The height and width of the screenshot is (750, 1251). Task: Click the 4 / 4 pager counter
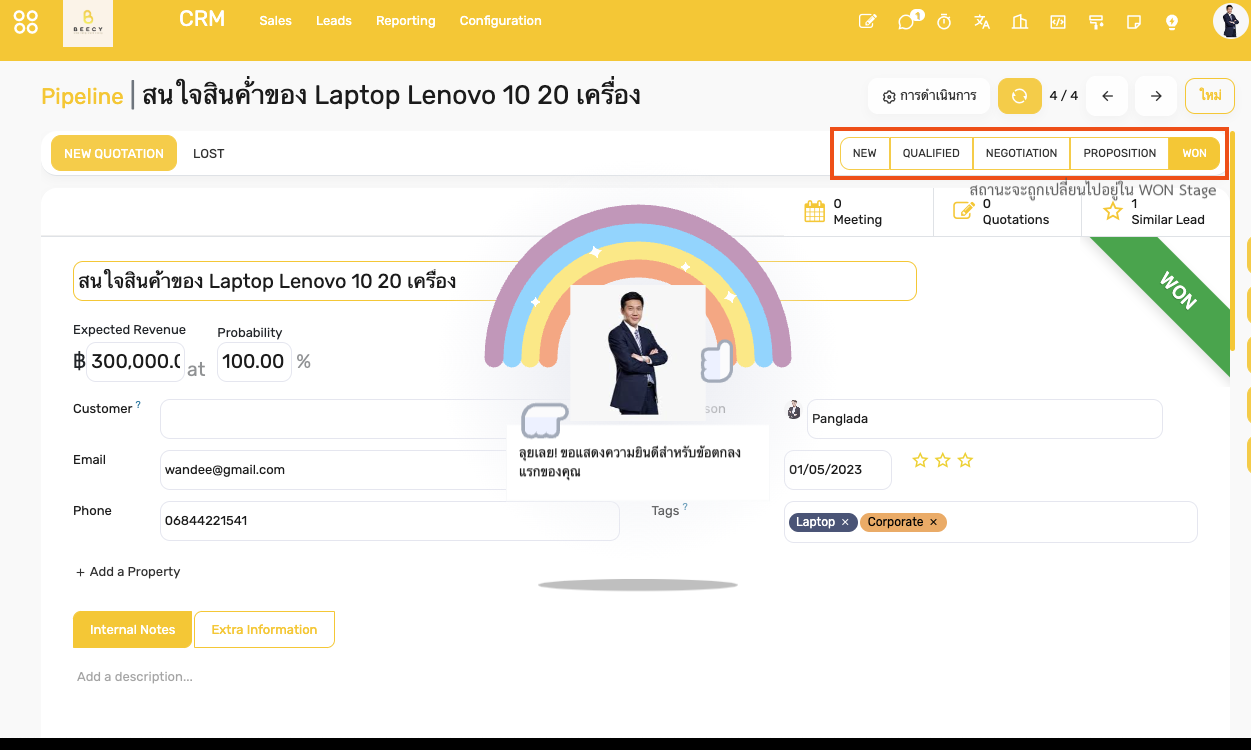click(x=1064, y=96)
